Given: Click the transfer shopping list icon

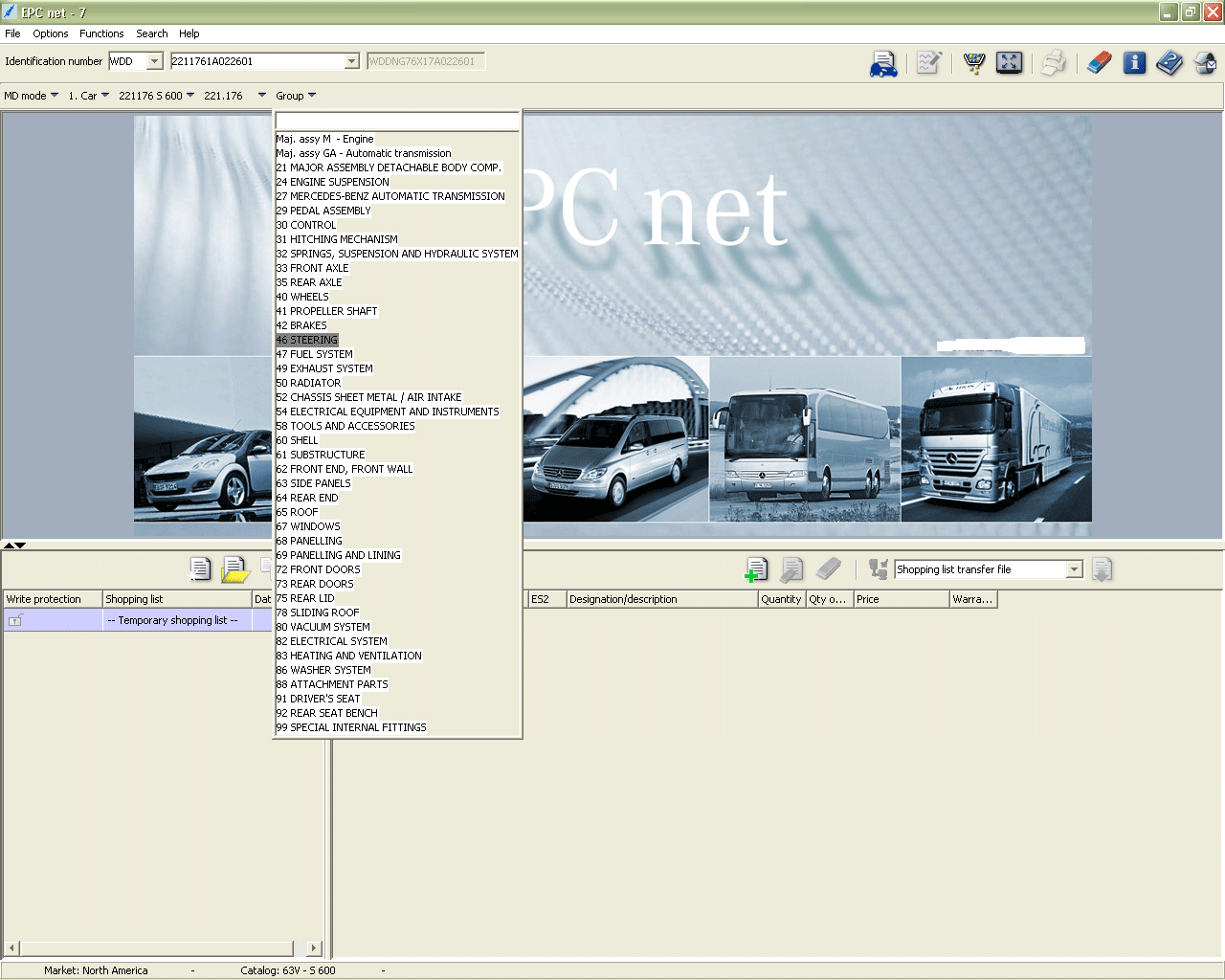Looking at the screenshot, I should pyautogui.click(x=878, y=569).
